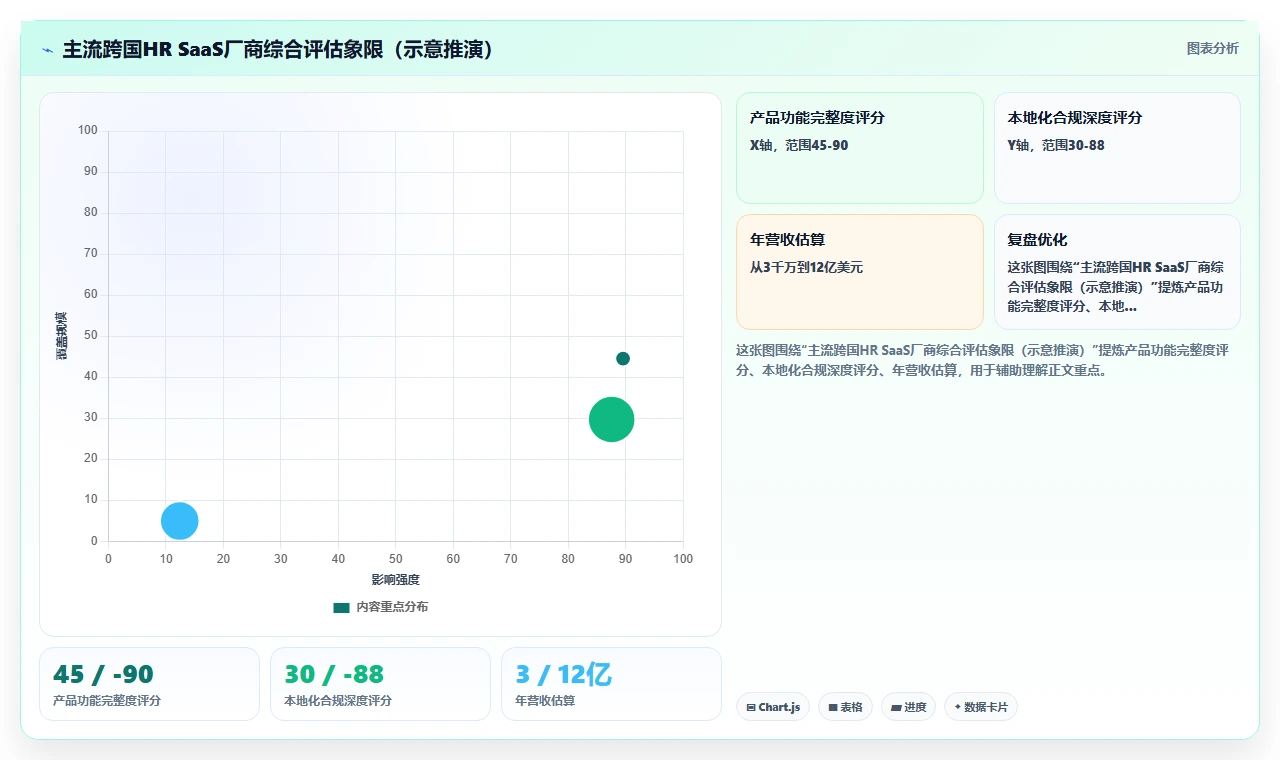Click the Y轴，范围30-88 text
The width and height of the screenshot is (1280, 760).
[x=1056, y=145]
